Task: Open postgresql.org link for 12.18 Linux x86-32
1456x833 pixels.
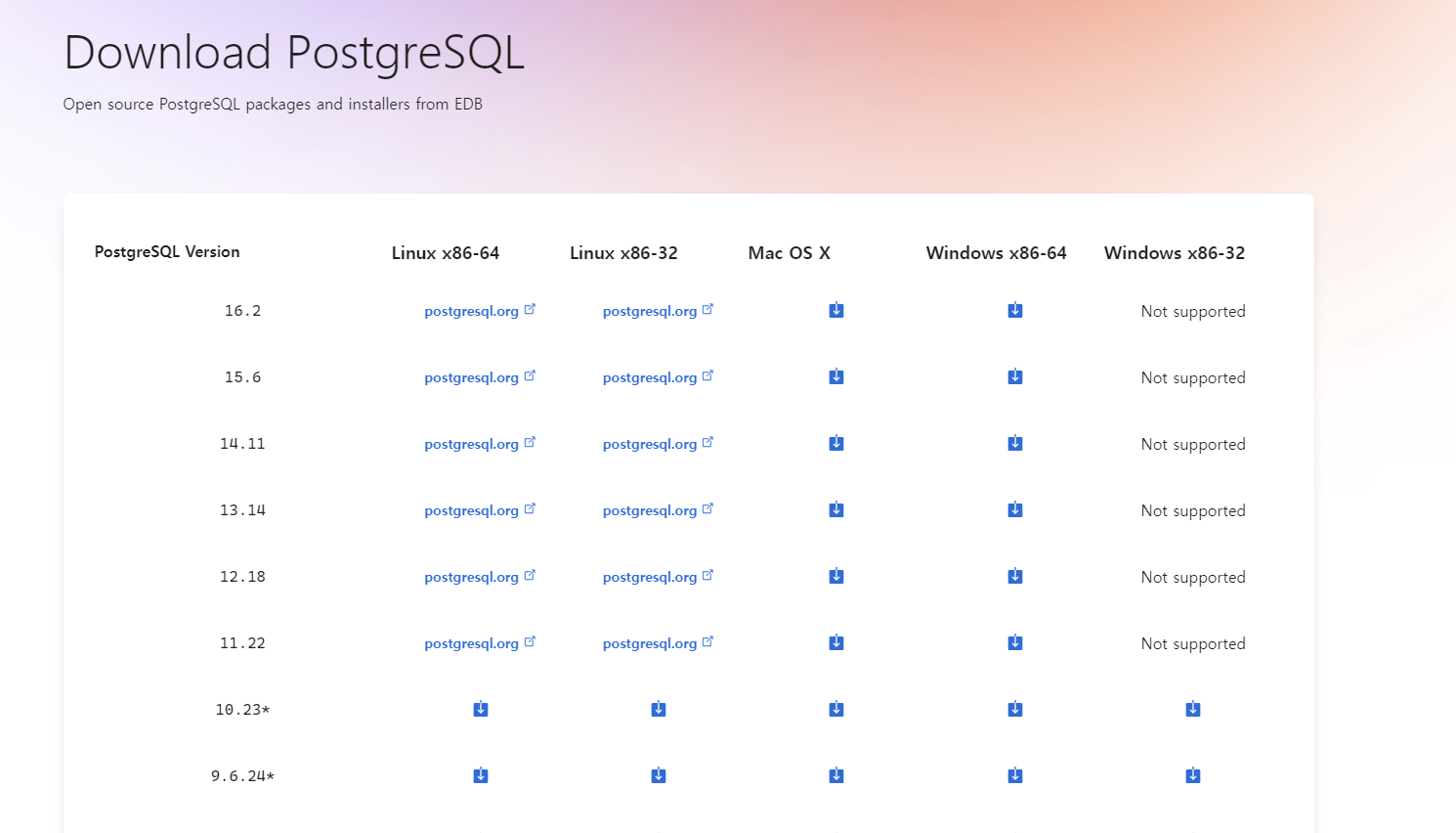Action: [659, 577]
